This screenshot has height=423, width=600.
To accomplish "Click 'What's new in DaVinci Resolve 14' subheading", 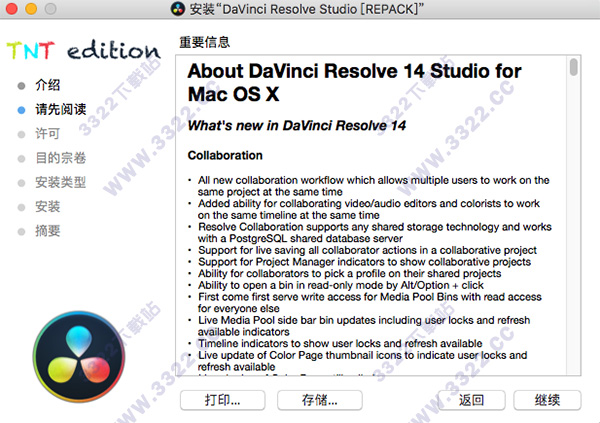I will click(x=297, y=126).
